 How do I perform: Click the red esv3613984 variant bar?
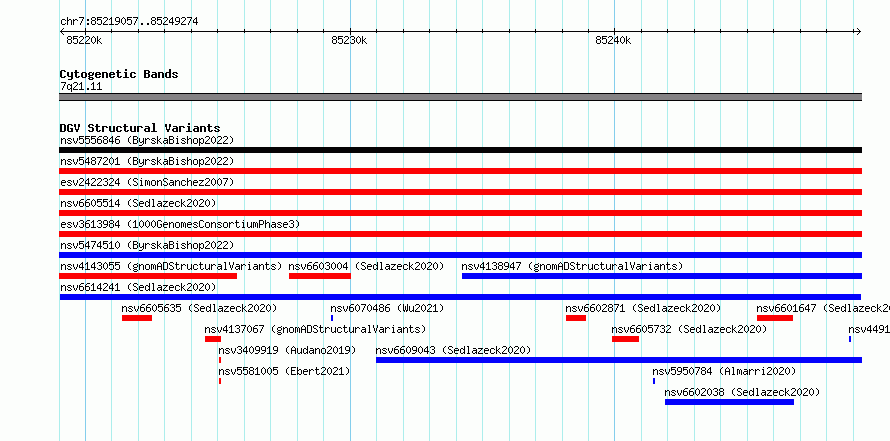pyautogui.click(x=460, y=234)
